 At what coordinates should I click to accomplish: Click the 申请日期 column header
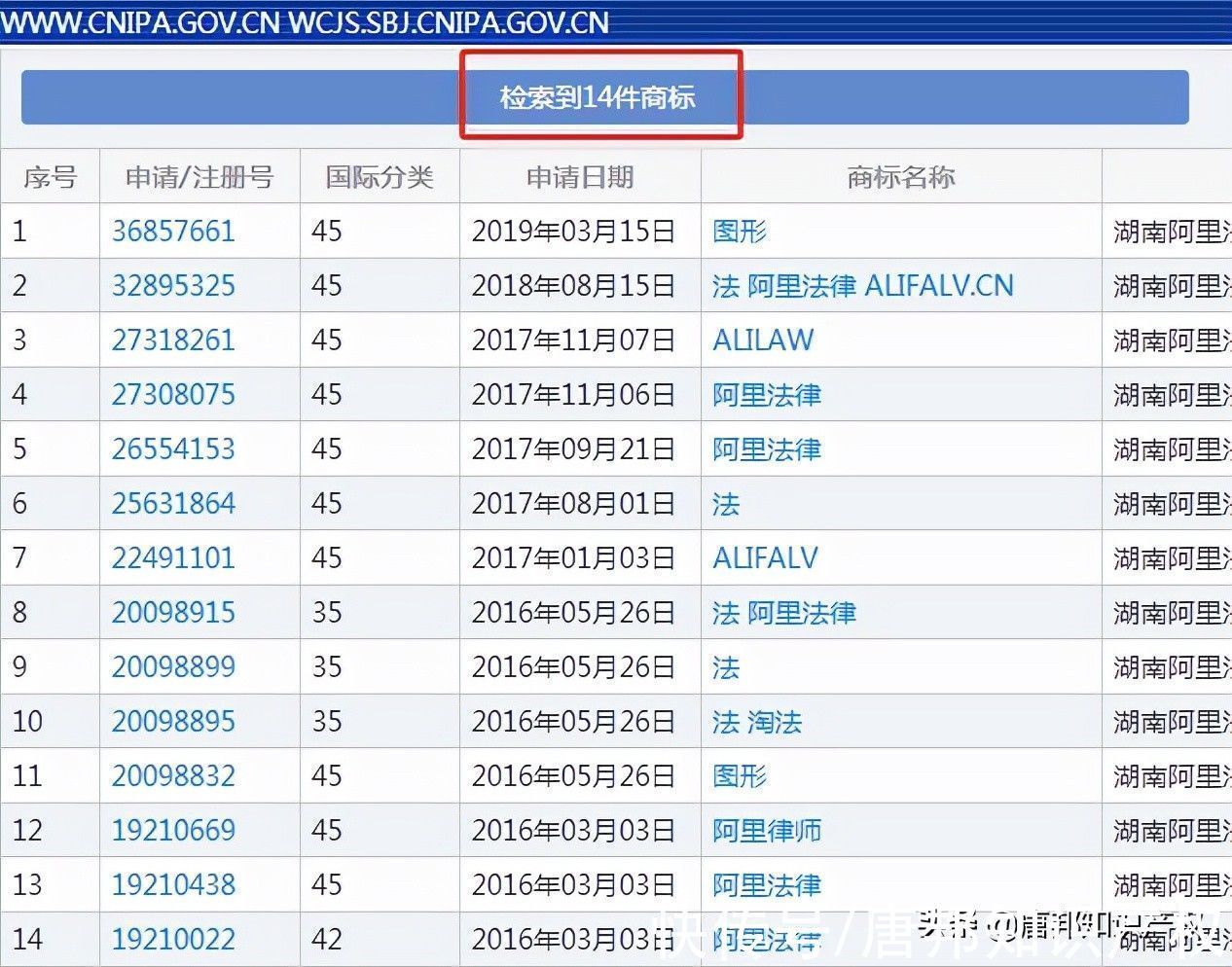tap(579, 177)
